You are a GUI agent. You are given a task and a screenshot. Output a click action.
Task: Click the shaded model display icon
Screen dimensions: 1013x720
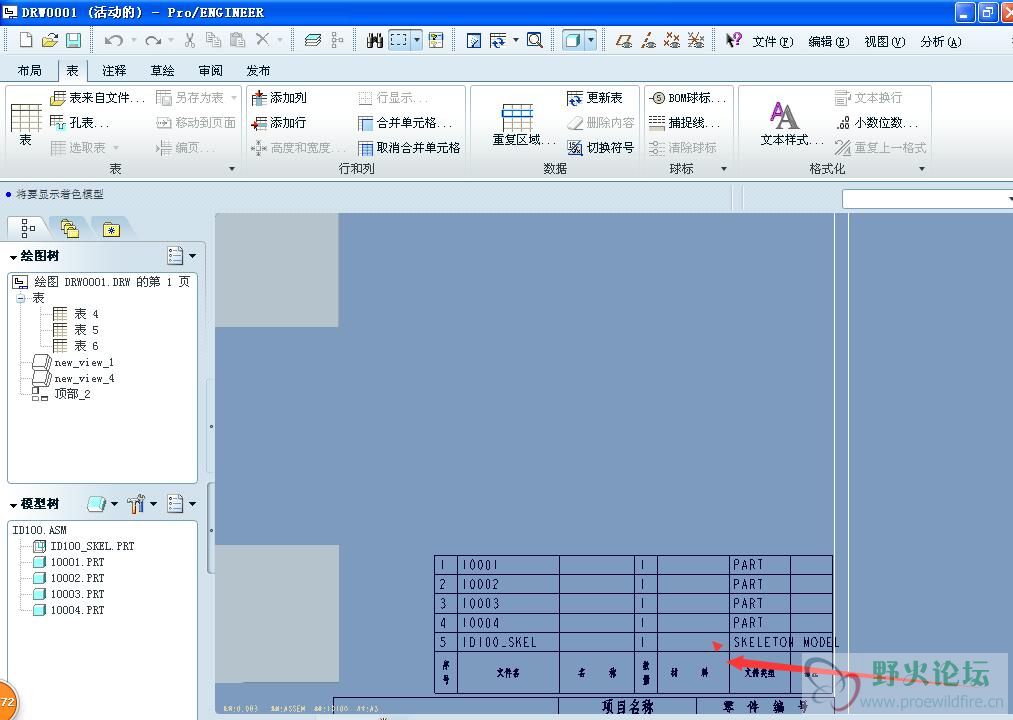point(572,41)
